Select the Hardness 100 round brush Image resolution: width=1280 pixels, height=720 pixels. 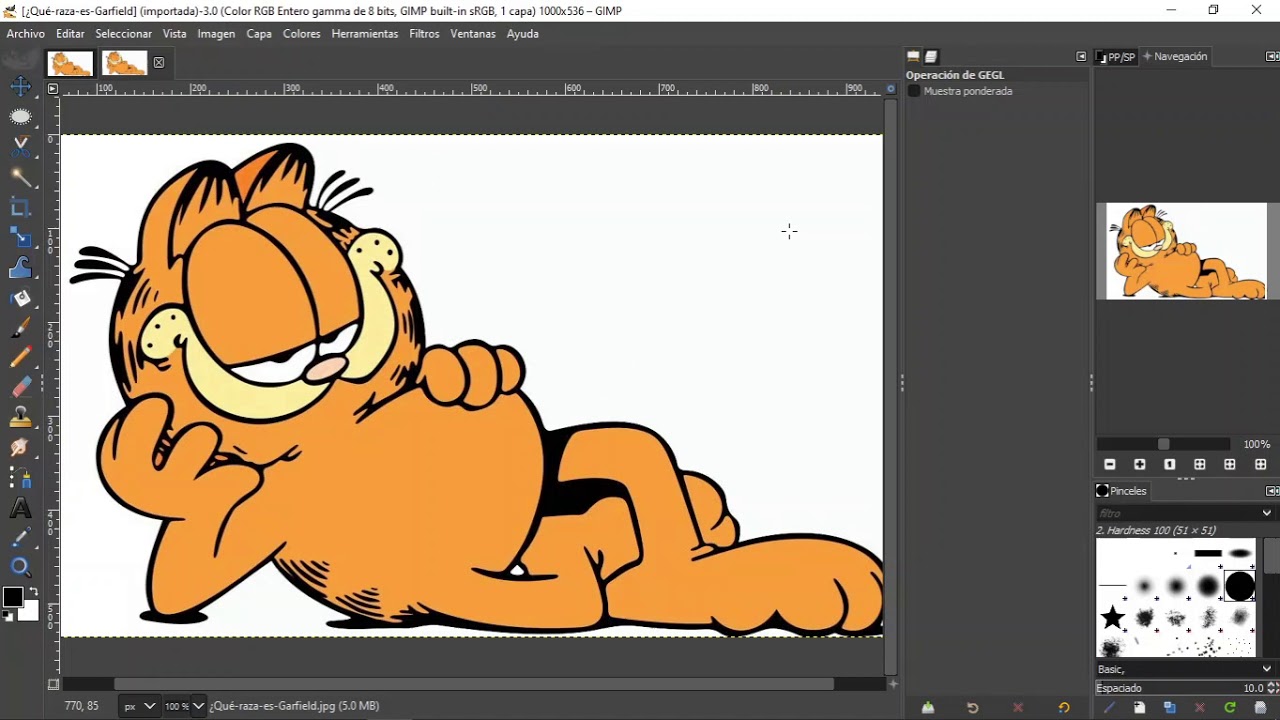pos(1240,586)
